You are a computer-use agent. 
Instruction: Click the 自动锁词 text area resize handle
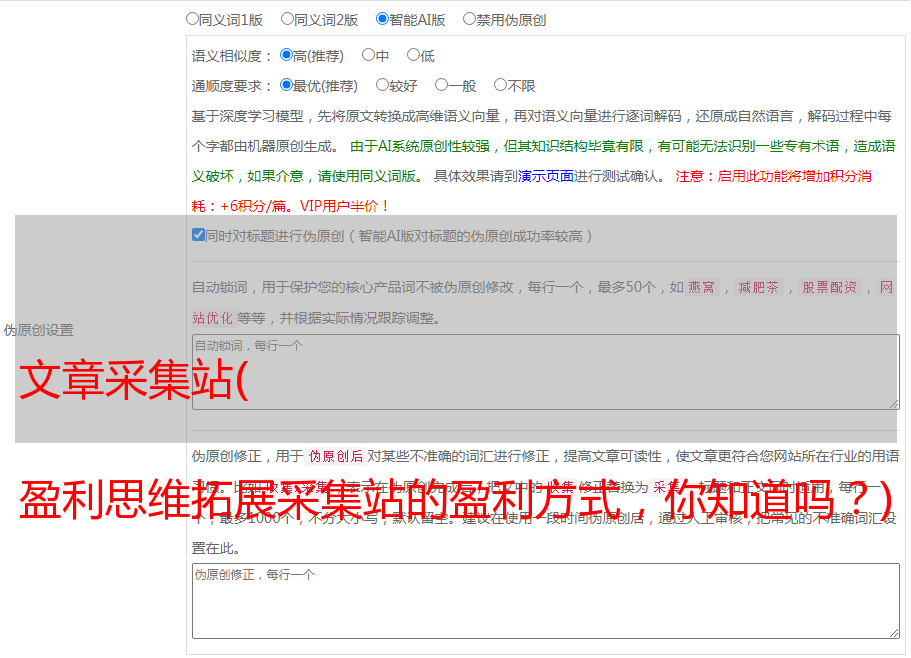[x=894, y=403]
